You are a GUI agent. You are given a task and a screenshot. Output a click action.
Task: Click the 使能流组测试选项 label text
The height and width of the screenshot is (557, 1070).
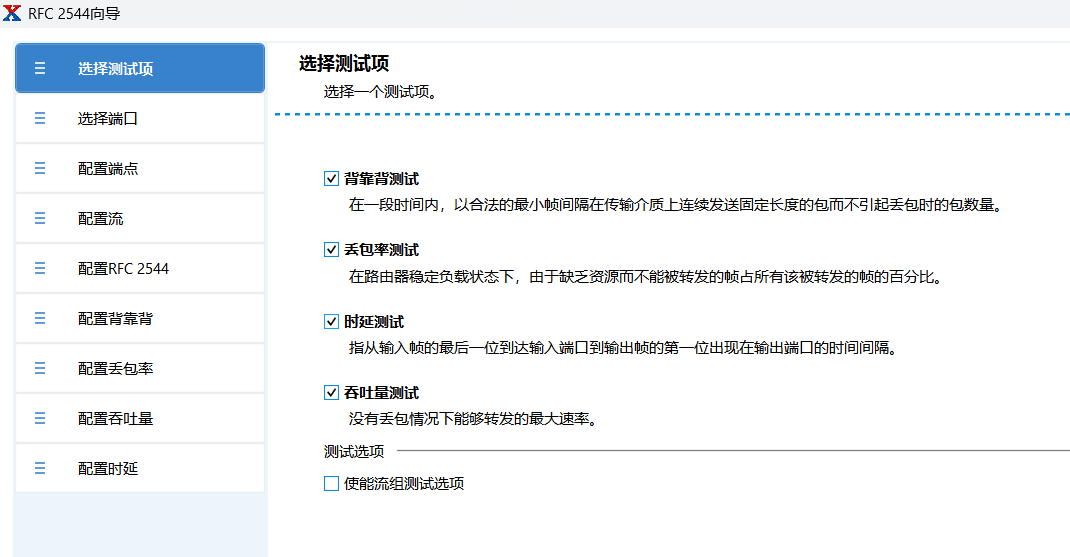point(404,483)
